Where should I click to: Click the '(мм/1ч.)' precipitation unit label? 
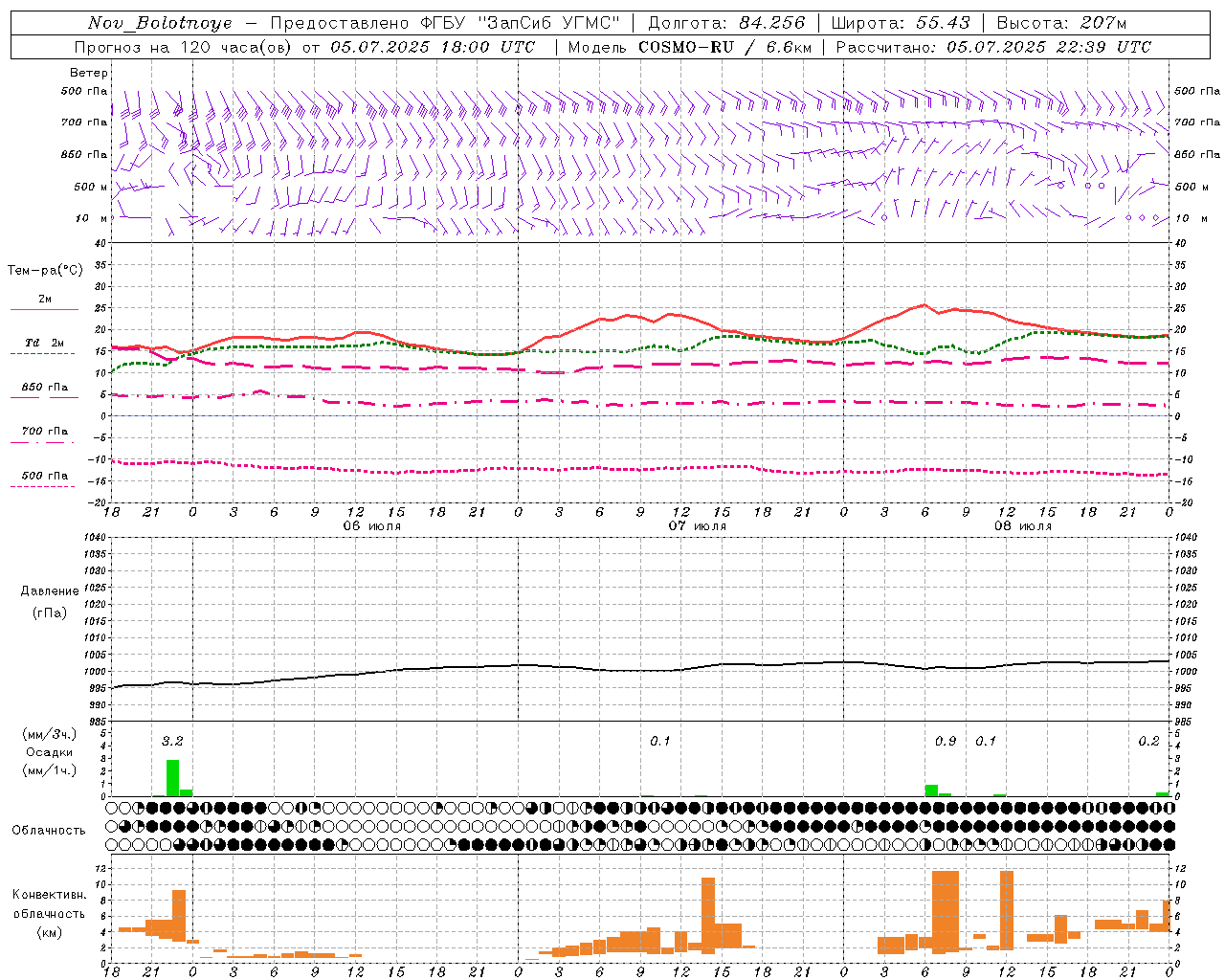tap(48, 769)
